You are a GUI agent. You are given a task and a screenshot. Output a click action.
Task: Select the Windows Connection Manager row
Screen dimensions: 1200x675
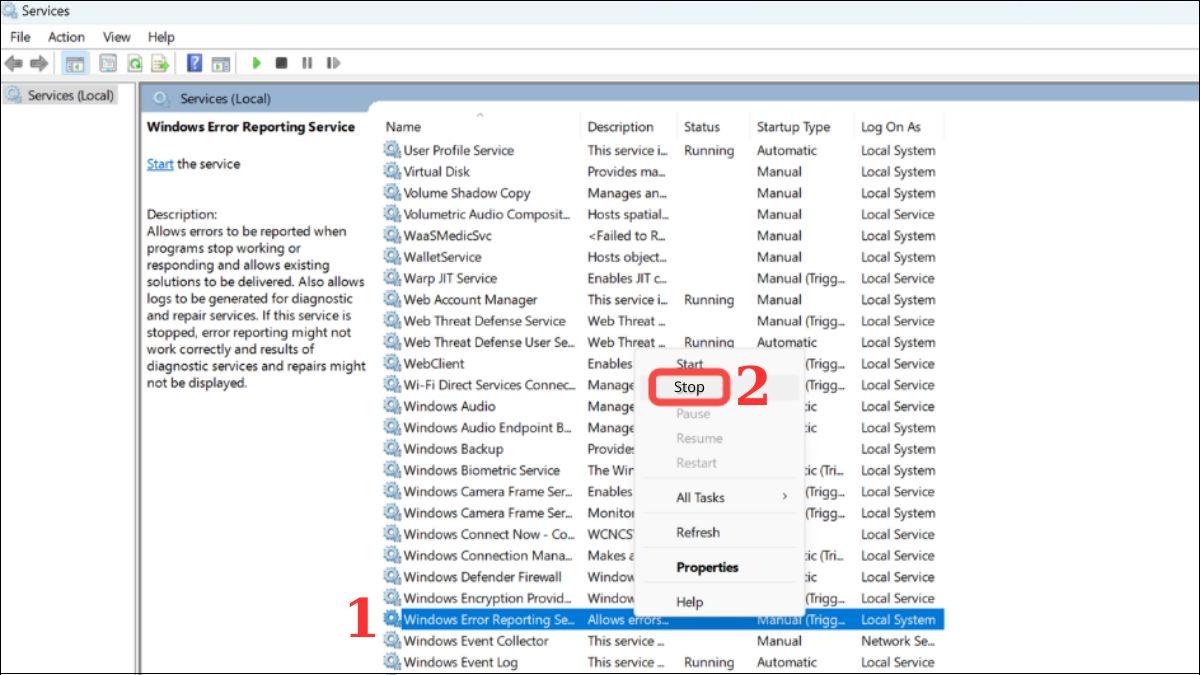point(663,555)
